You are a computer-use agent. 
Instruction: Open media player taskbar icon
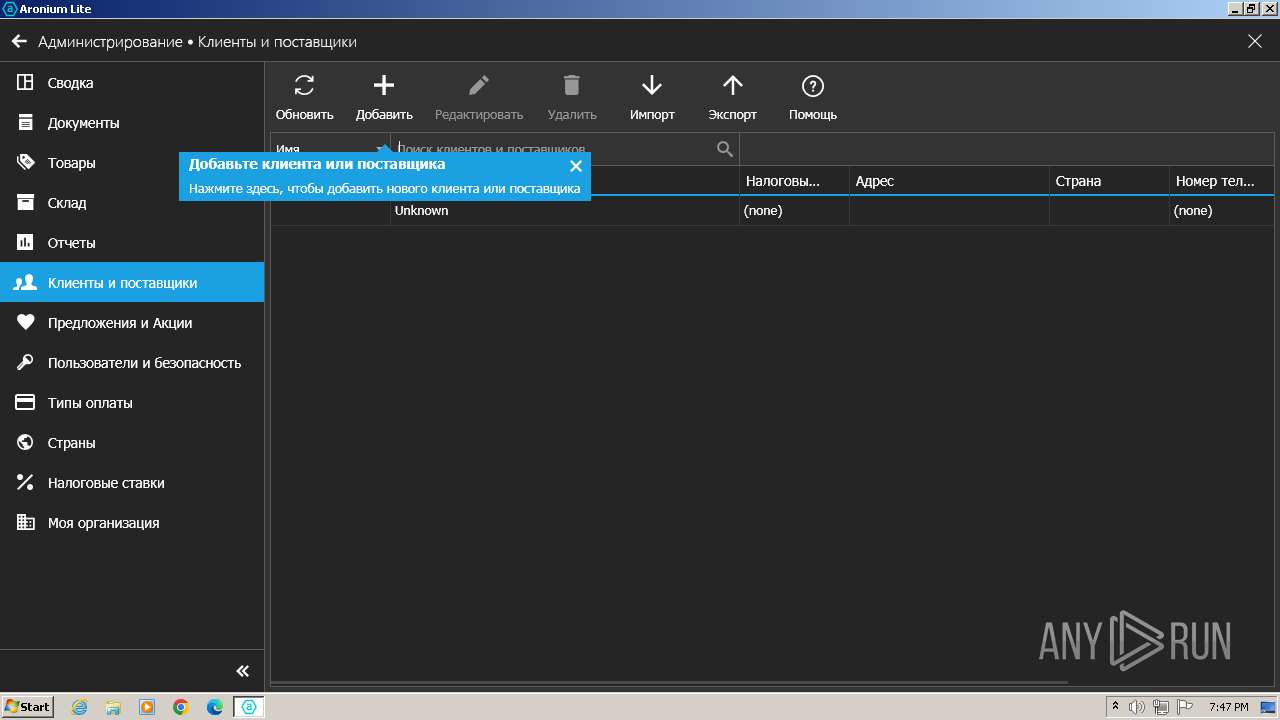147,707
